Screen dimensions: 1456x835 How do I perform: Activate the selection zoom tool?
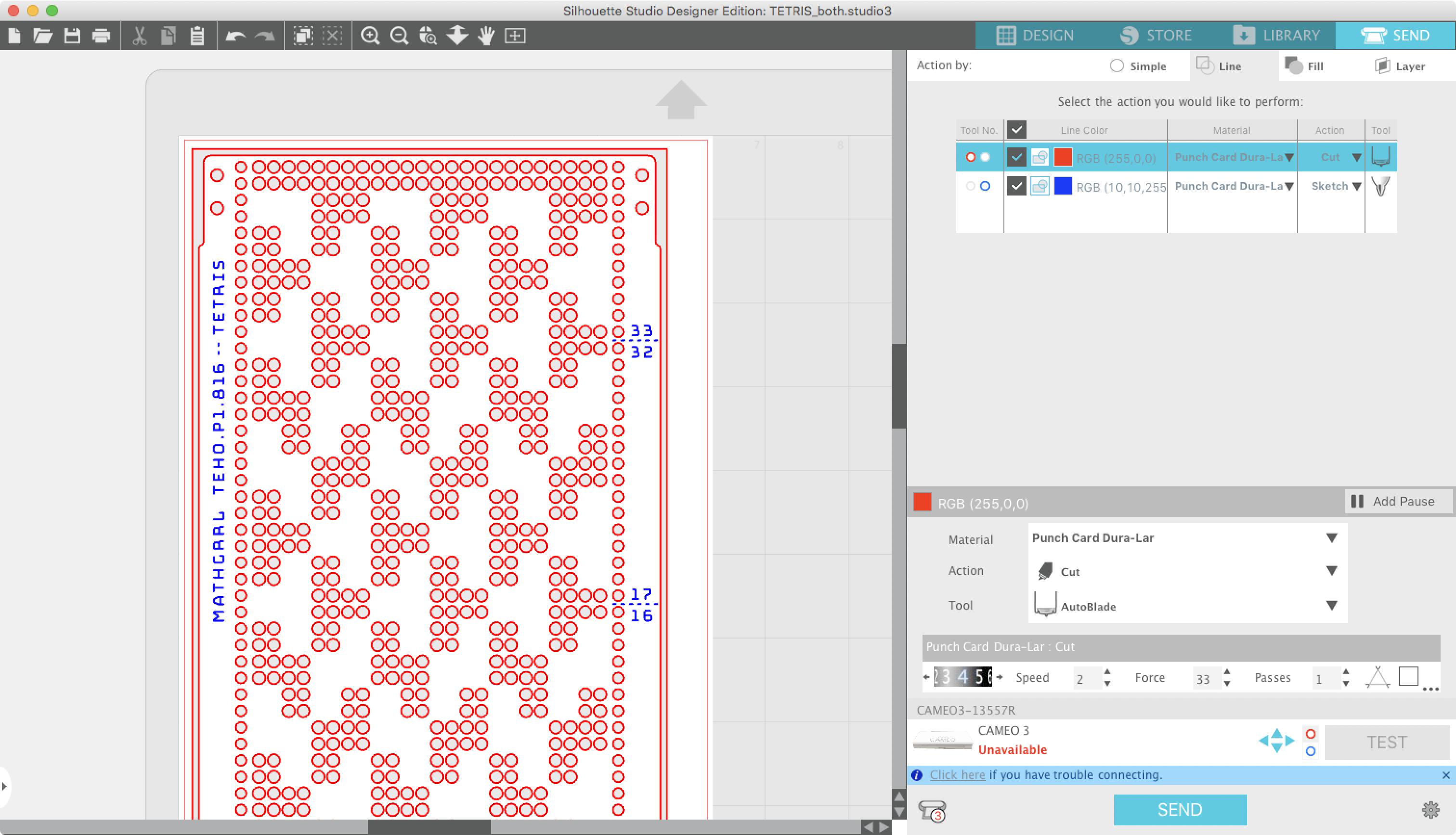[428, 36]
